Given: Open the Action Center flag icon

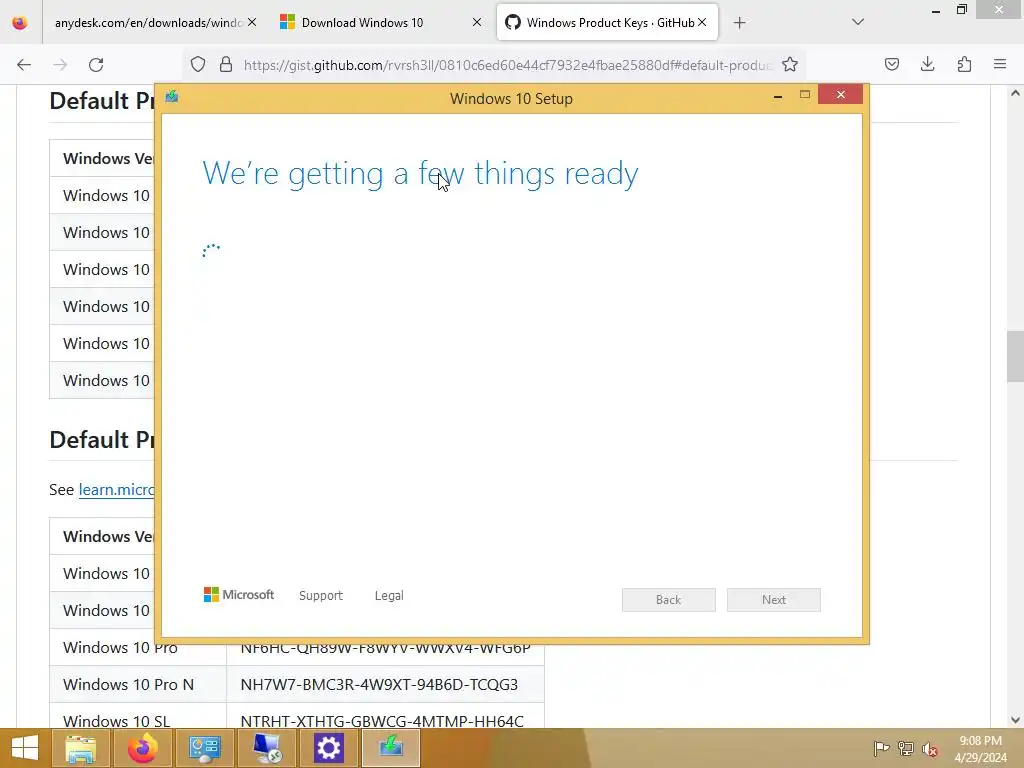Looking at the screenshot, I should tap(881, 748).
